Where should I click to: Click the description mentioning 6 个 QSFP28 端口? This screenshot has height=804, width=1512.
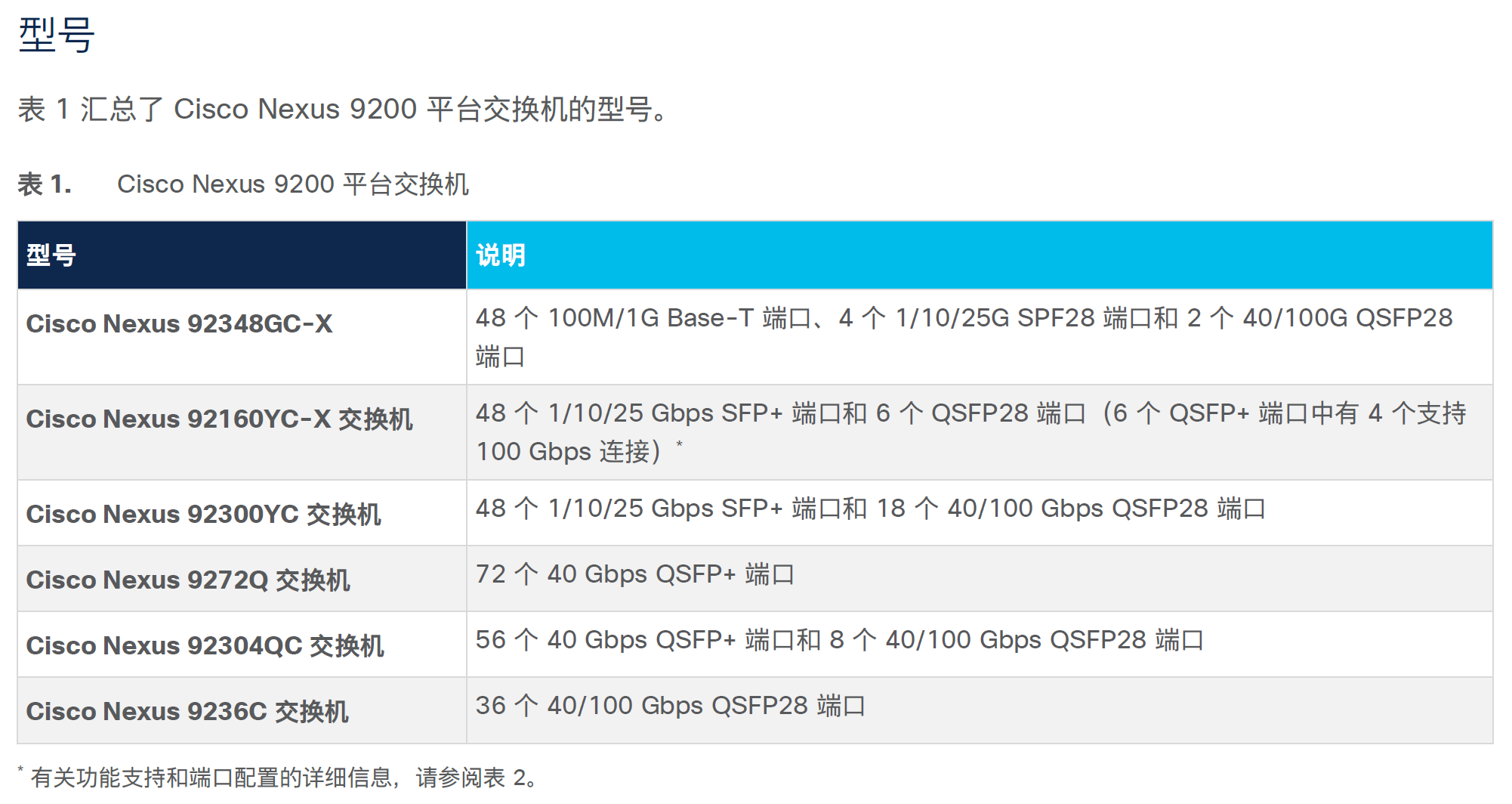[970, 431]
